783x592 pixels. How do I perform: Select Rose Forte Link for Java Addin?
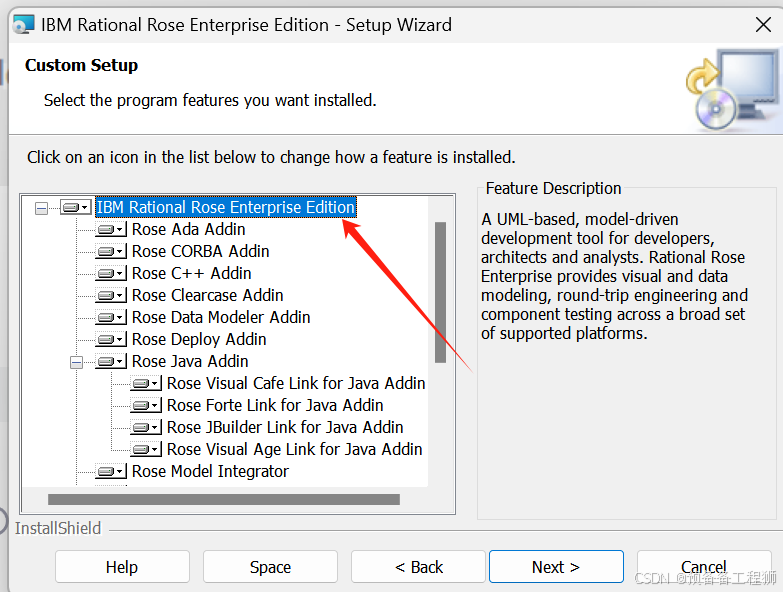point(275,405)
